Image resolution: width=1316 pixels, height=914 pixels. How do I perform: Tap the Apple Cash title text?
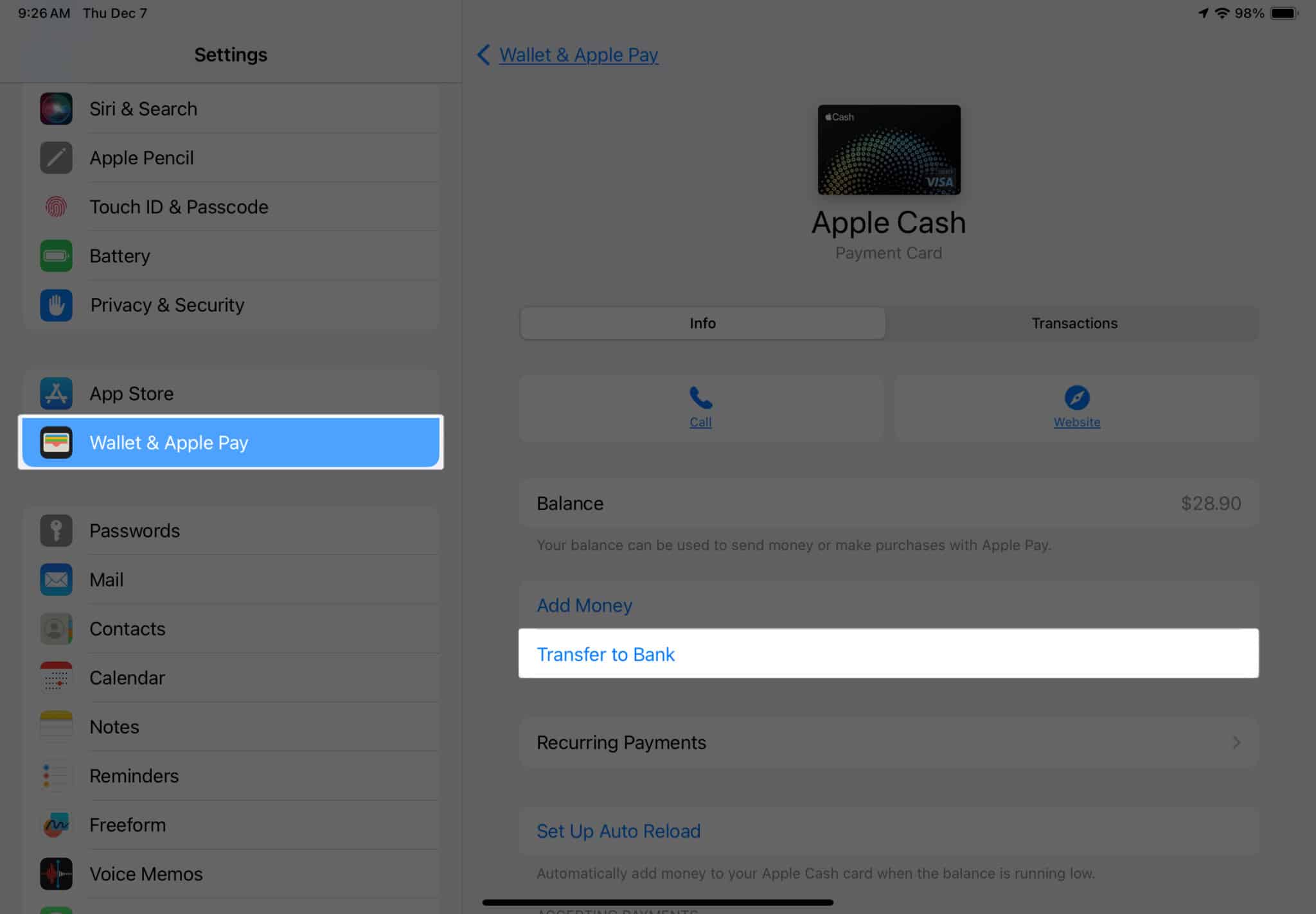tap(889, 223)
